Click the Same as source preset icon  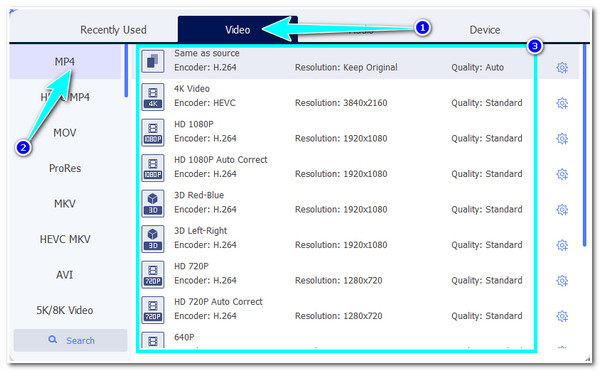pyautogui.click(x=153, y=61)
